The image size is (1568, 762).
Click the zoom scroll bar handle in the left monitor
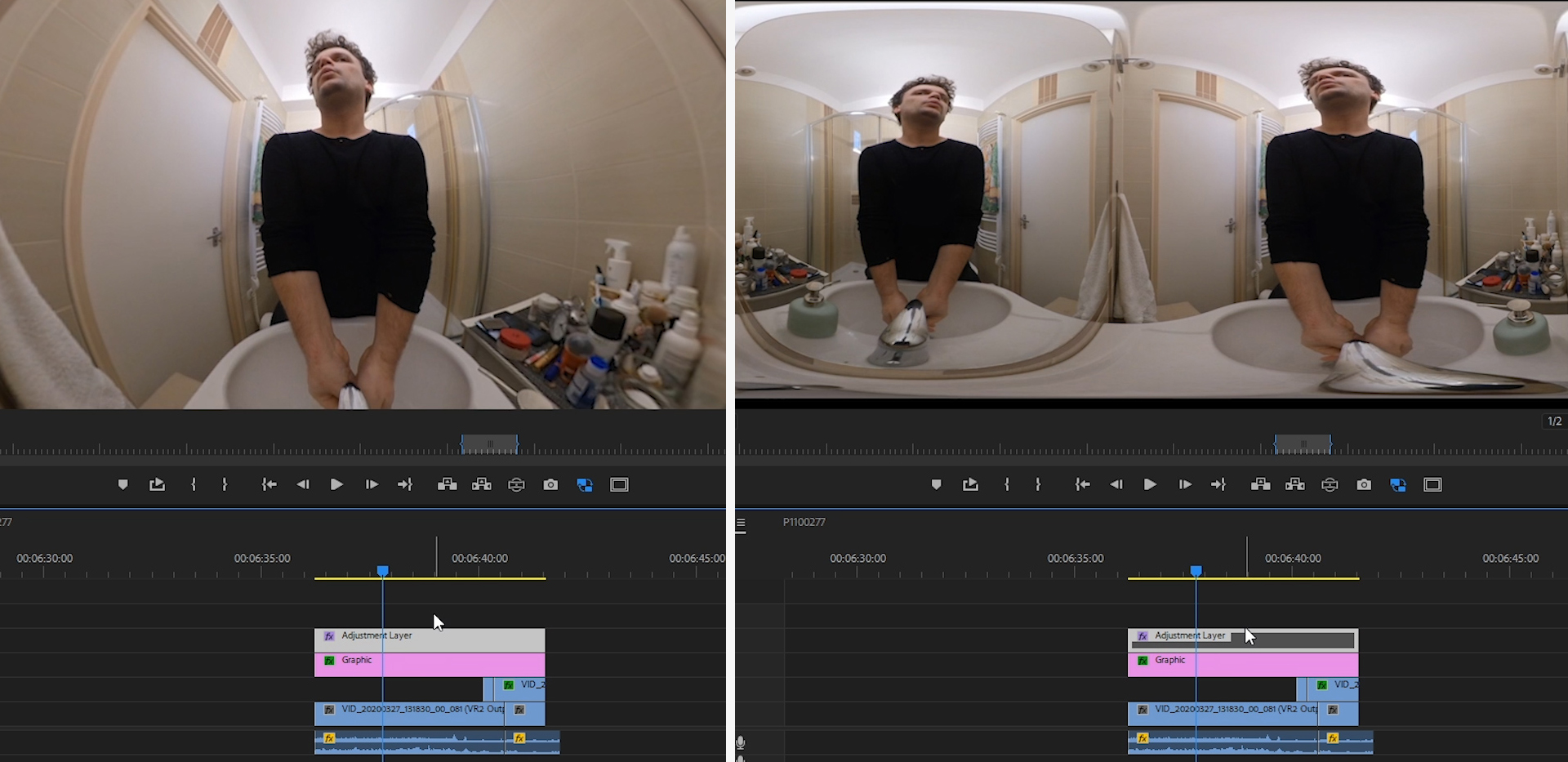489,443
